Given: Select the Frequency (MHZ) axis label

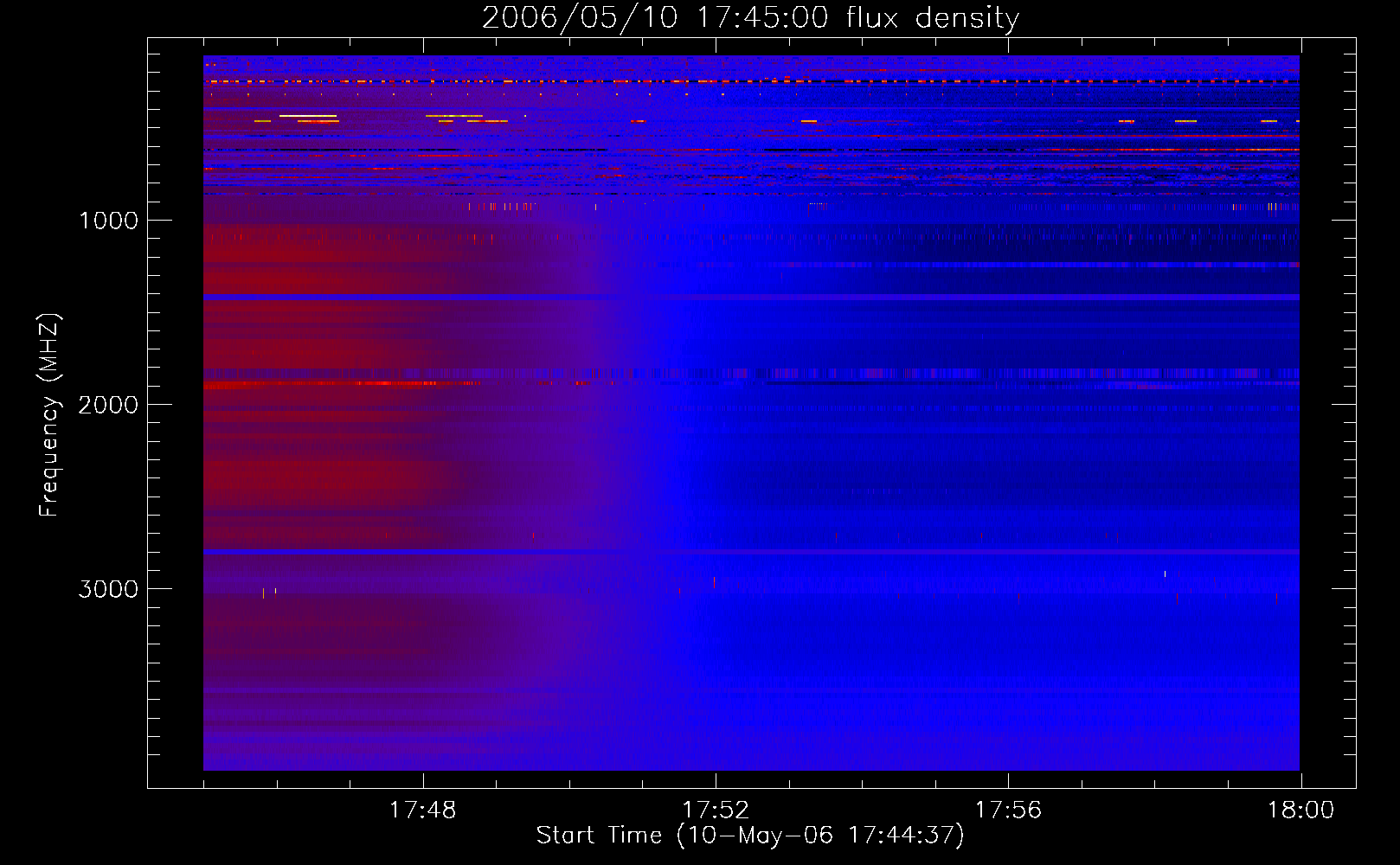Looking at the screenshot, I should pos(49,414).
